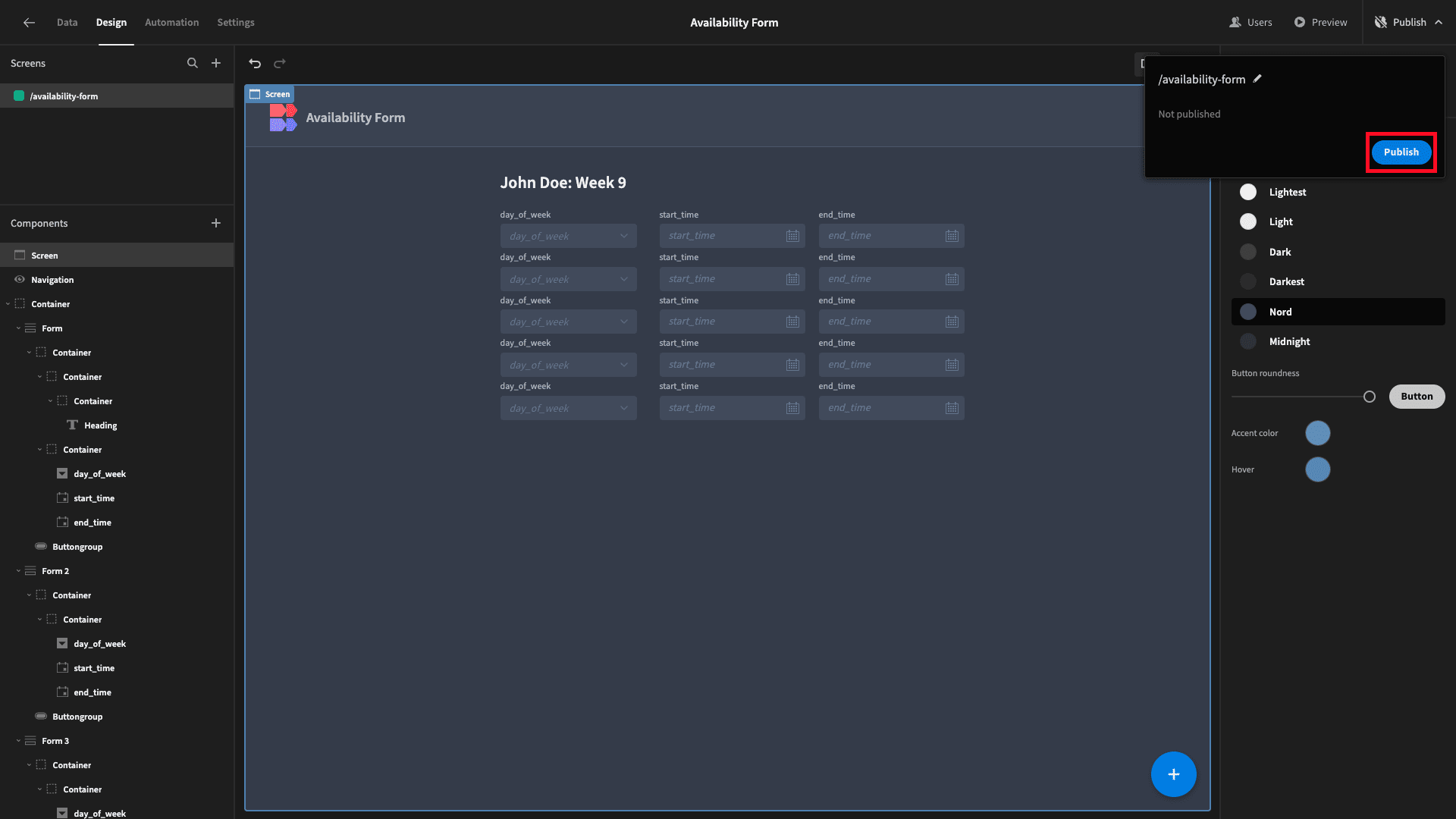Search screens with the magnifier icon

[x=193, y=63]
